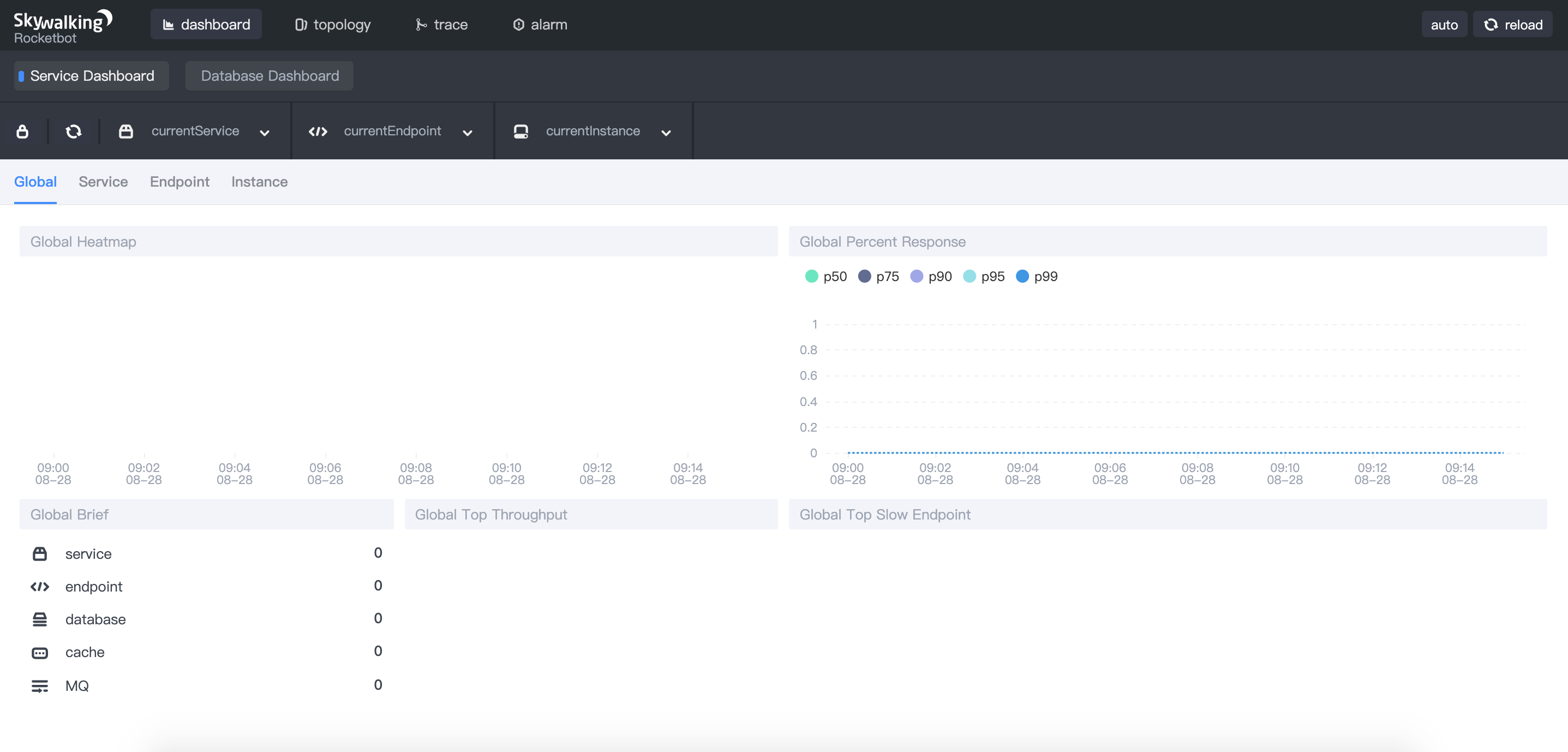
Task: Open the currentEndpoint selector dropdown
Action: (x=467, y=132)
